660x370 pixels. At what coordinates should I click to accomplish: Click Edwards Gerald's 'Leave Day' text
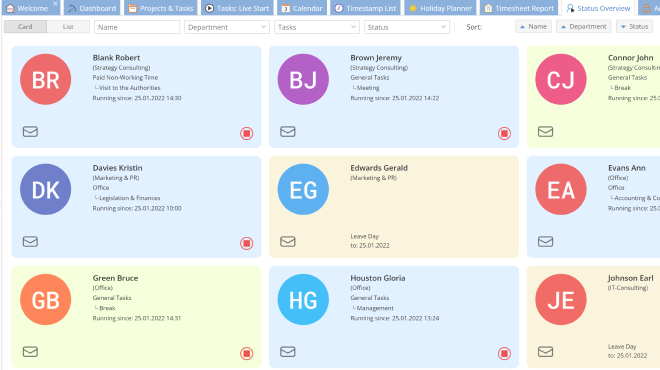[365, 237]
